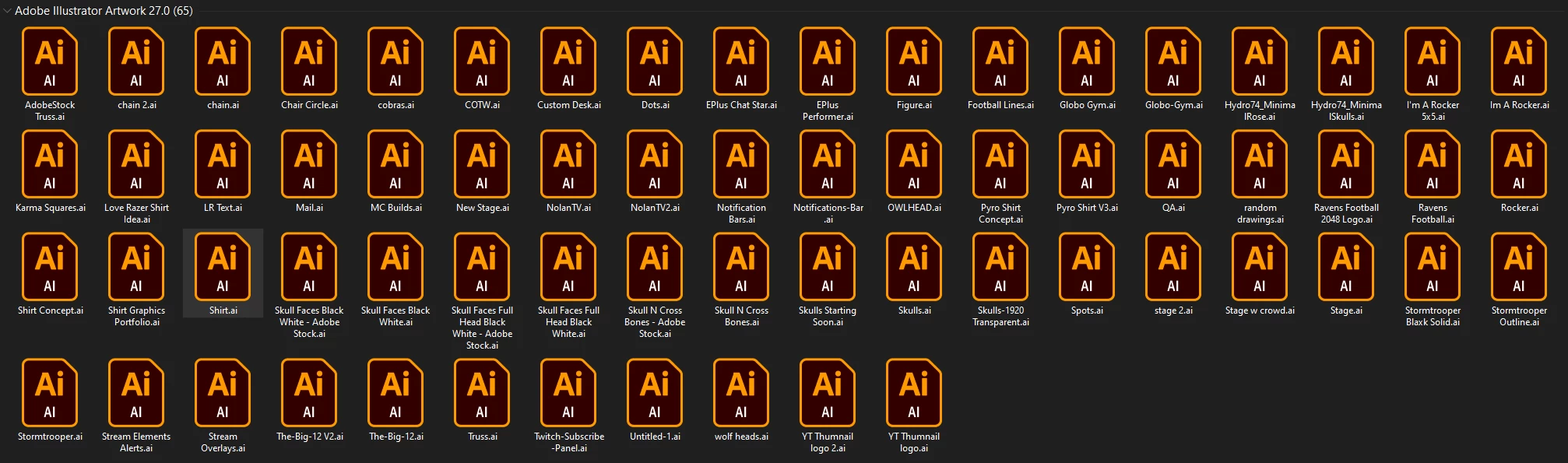Click the Rocker.ai file name

(x=1519, y=208)
